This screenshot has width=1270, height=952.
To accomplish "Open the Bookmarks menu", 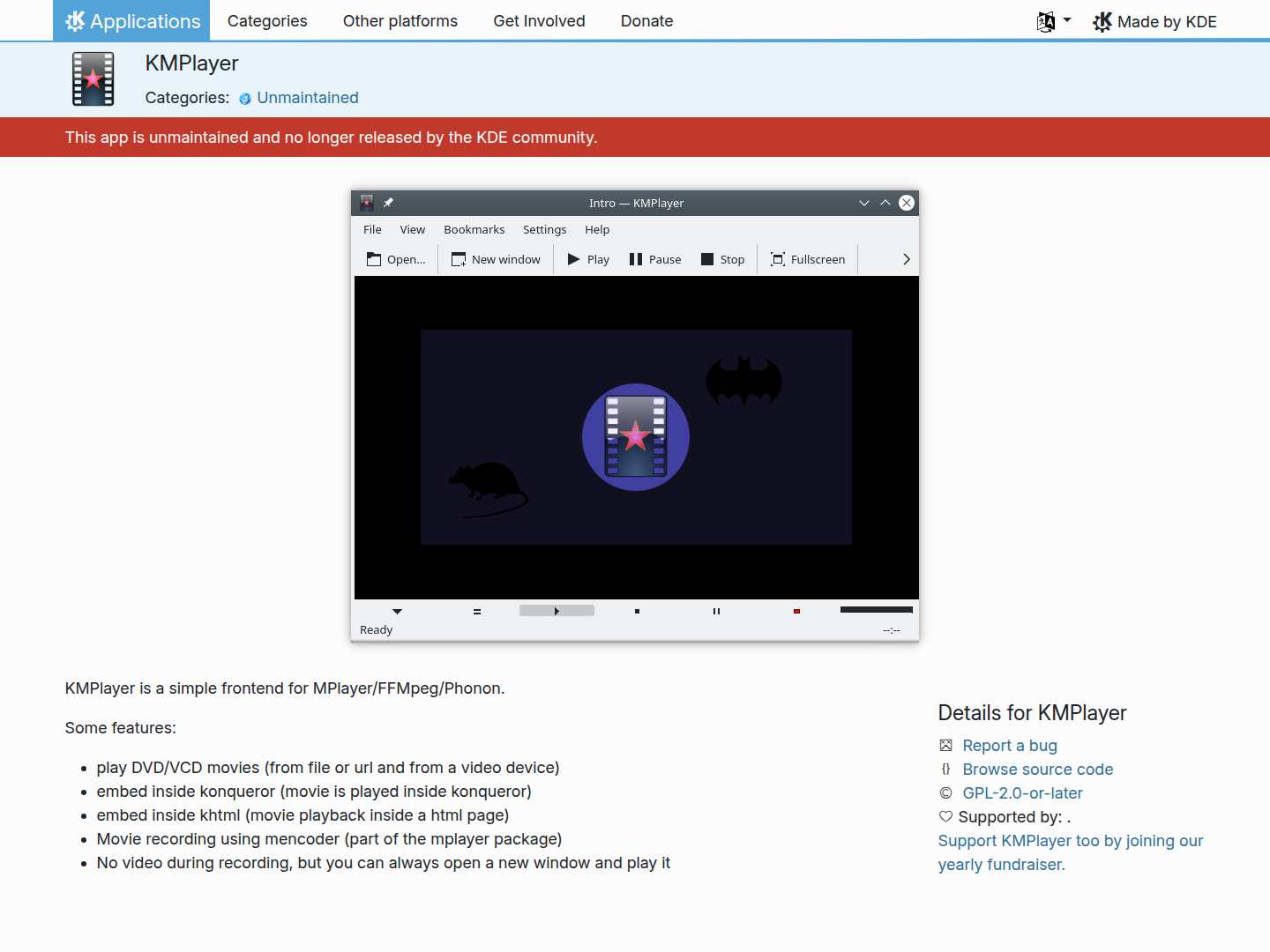I will click(x=474, y=229).
